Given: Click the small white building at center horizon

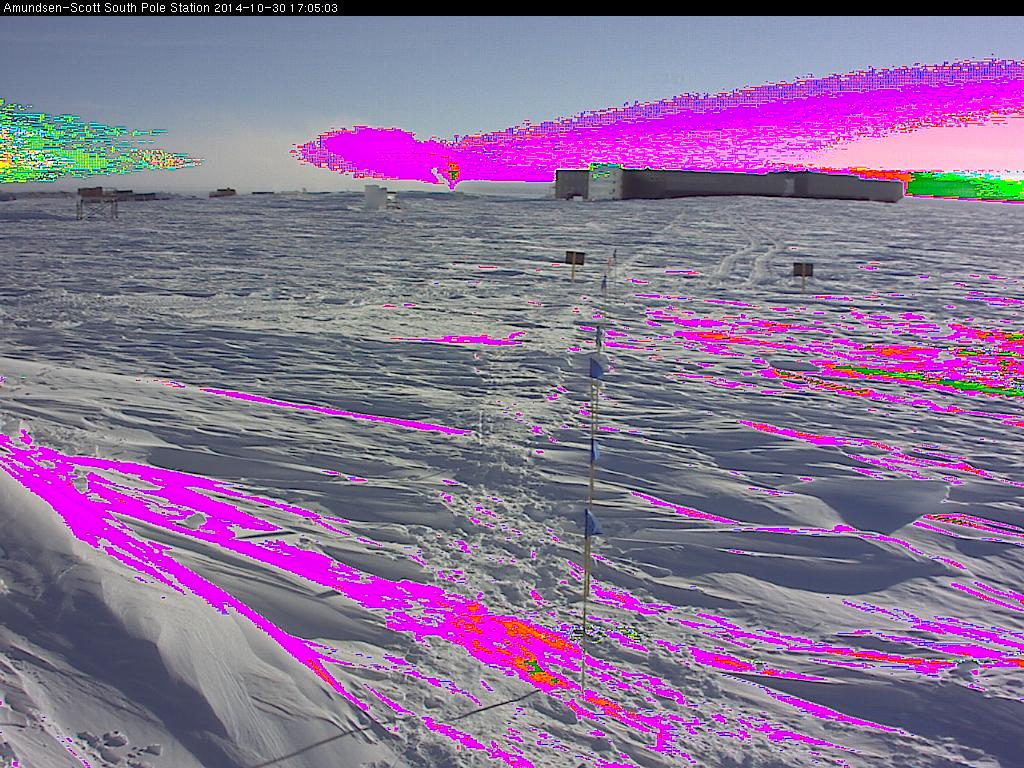Looking at the screenshot, I should coord(376,197).
